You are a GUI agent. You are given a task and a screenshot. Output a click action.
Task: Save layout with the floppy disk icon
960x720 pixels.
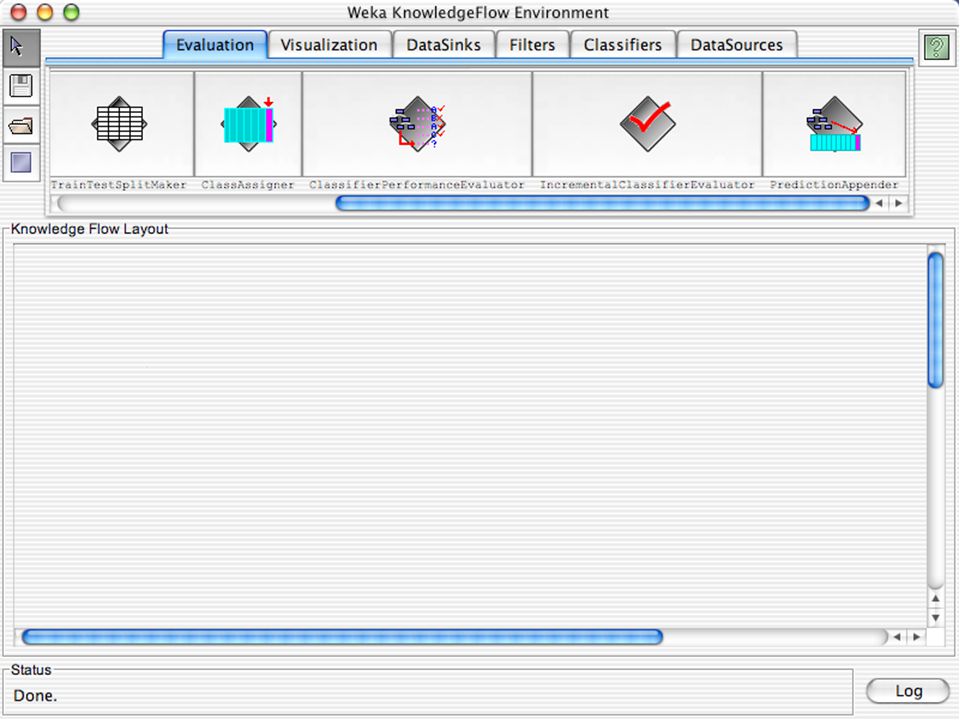click(x=21, y=86)
